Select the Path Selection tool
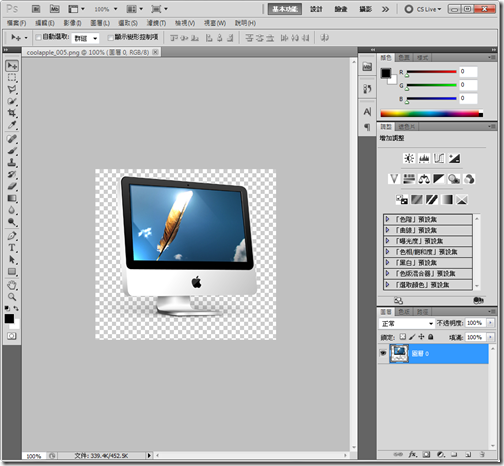 [12, 259]
